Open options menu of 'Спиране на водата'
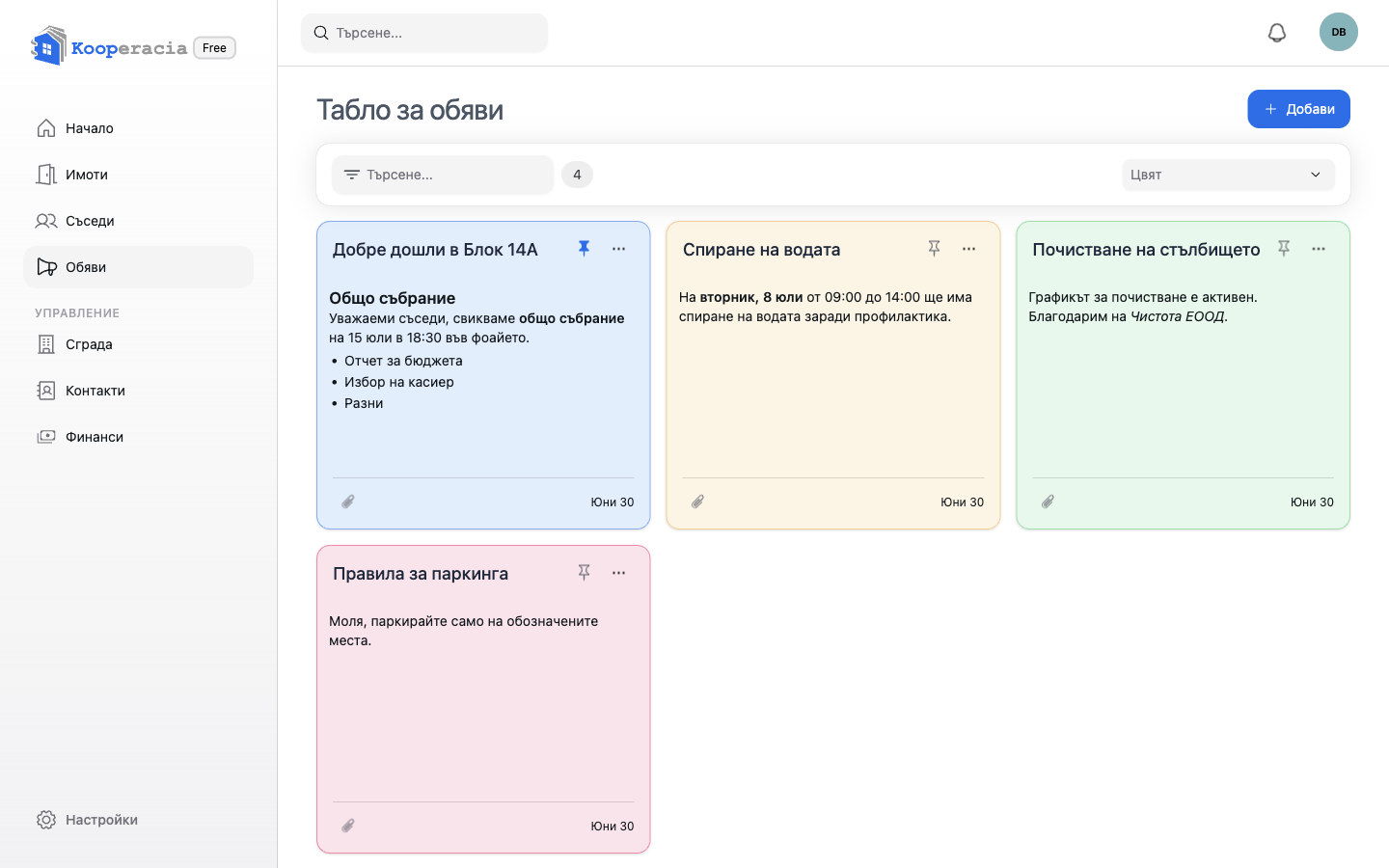 969,249
